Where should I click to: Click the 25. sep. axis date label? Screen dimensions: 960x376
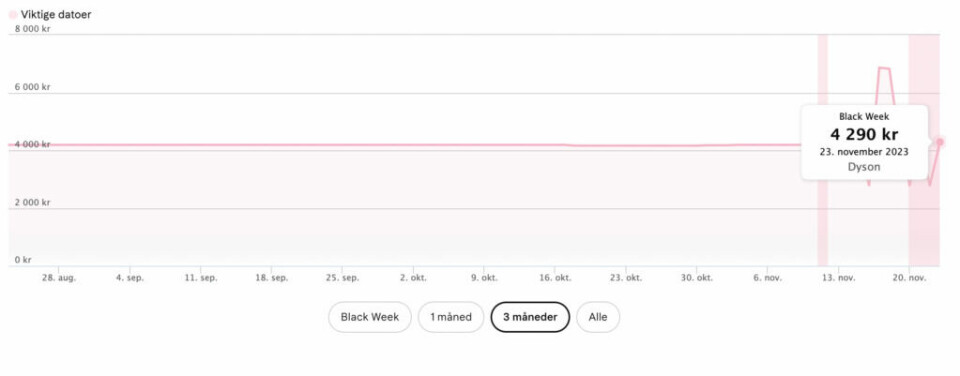(x=342, y=277)
